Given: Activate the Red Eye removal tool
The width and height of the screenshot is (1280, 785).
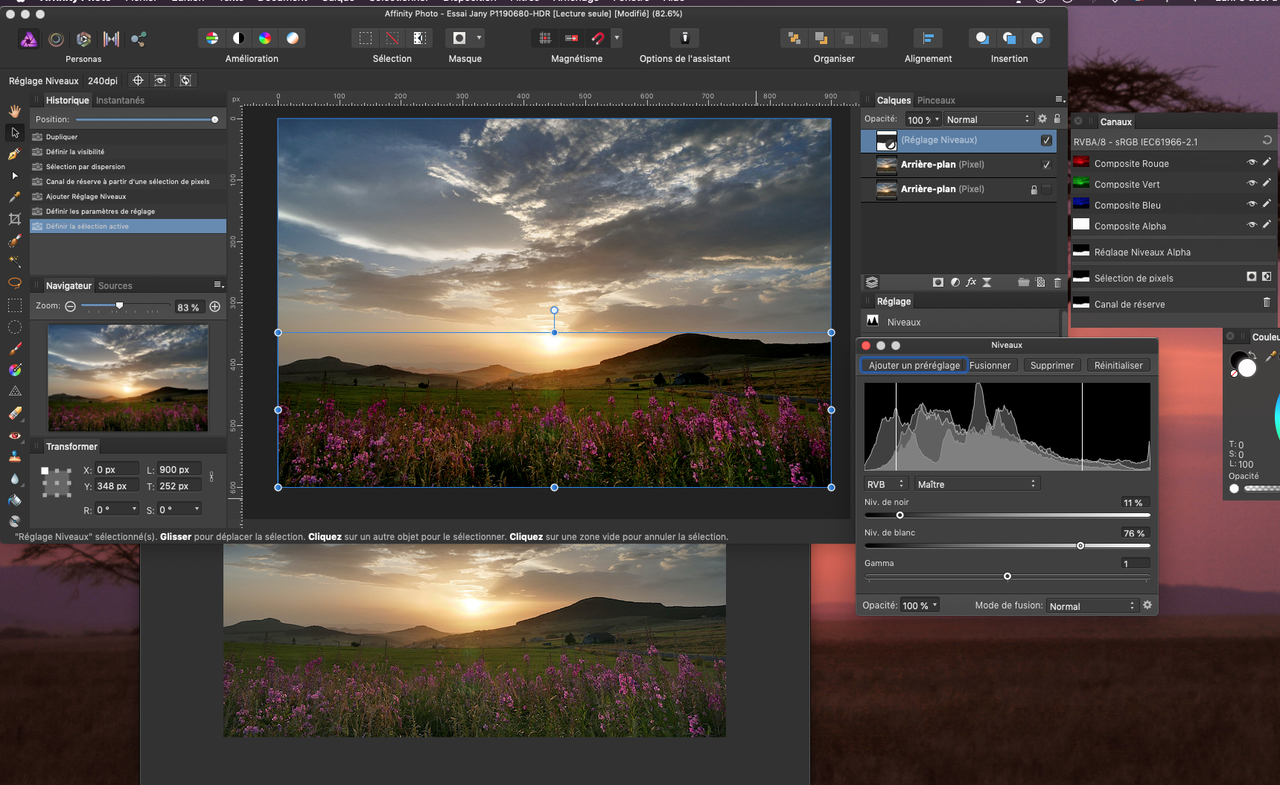Looking at the screenshot, I should click(14, 436).
